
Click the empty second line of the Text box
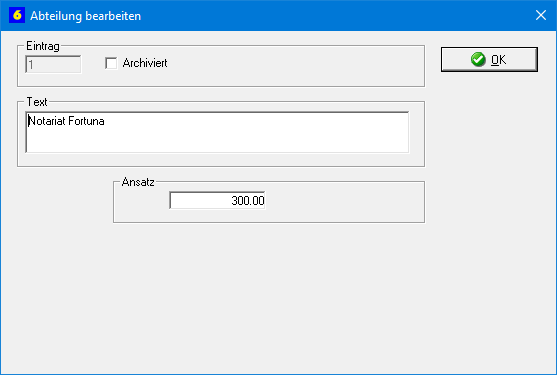(217, 142)
